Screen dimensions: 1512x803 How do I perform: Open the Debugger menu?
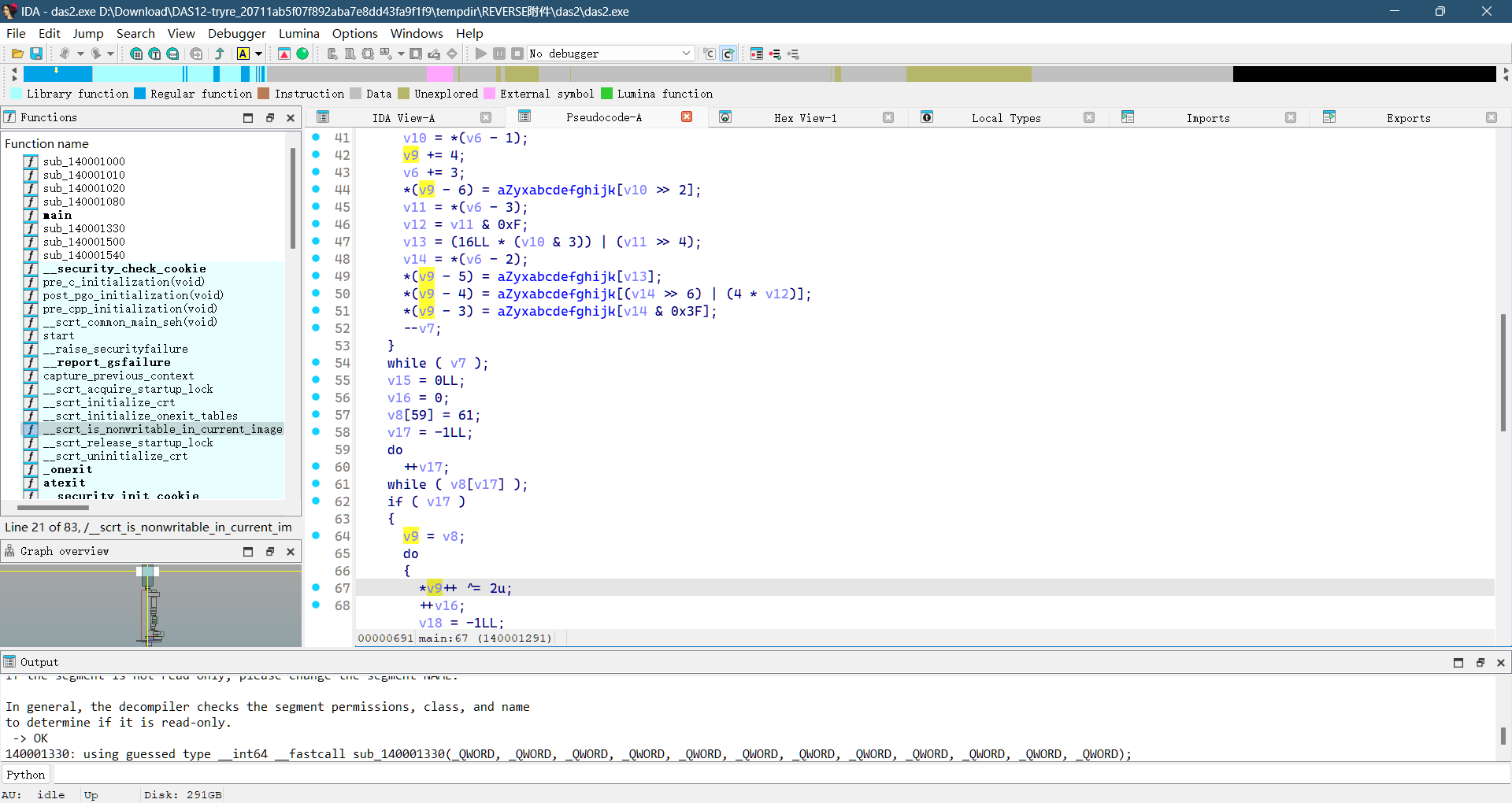(x=237, y=33)
